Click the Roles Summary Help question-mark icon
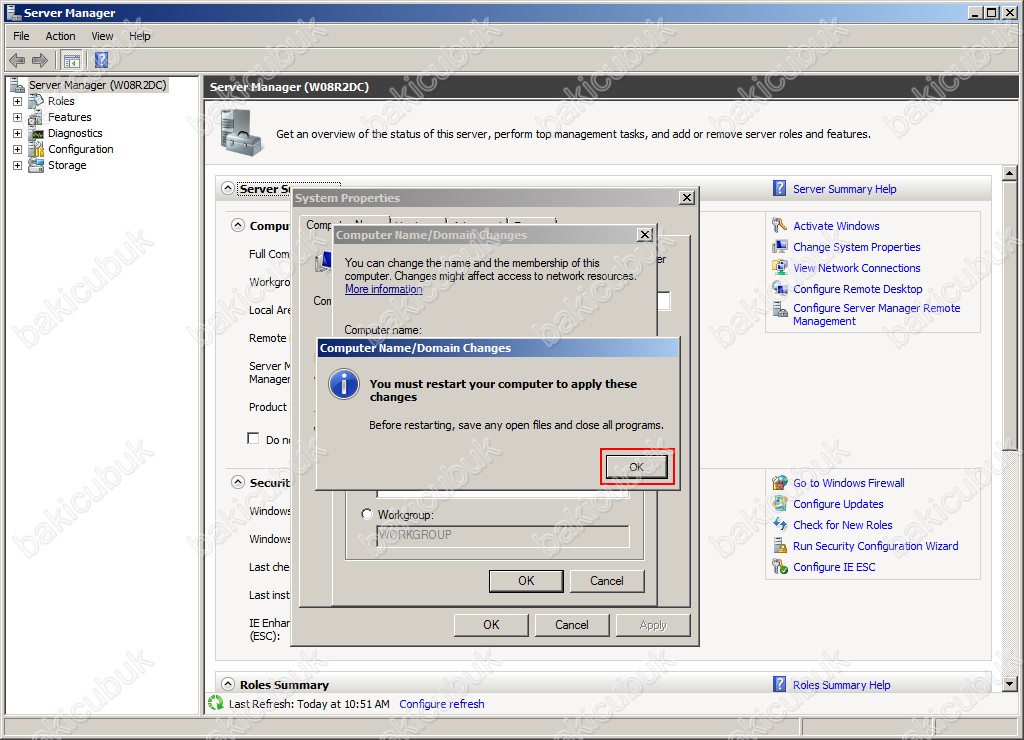1024x740 pixels. pyautogui.click(x=779, y=684)
